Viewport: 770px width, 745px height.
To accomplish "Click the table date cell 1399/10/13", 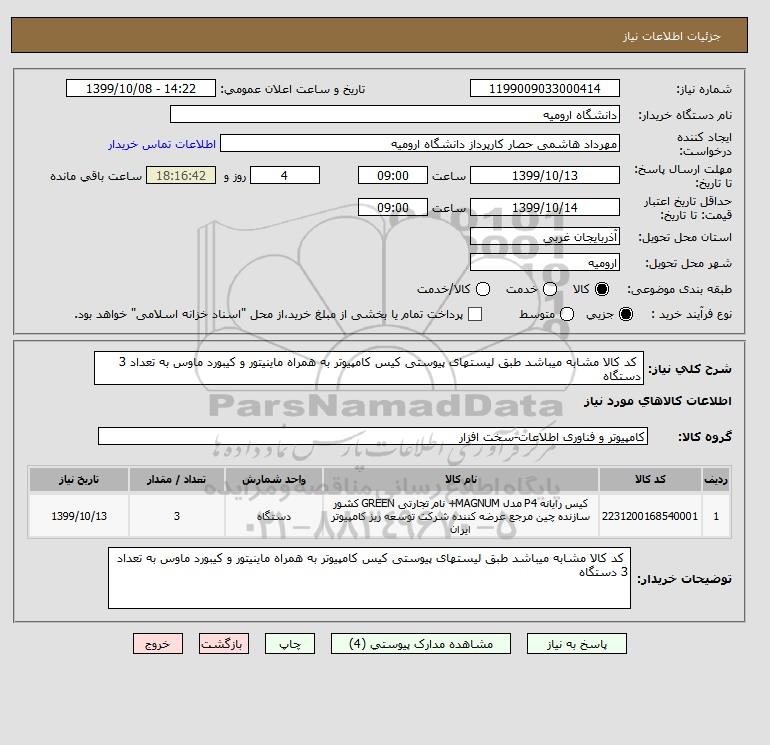I will (79, 516).
